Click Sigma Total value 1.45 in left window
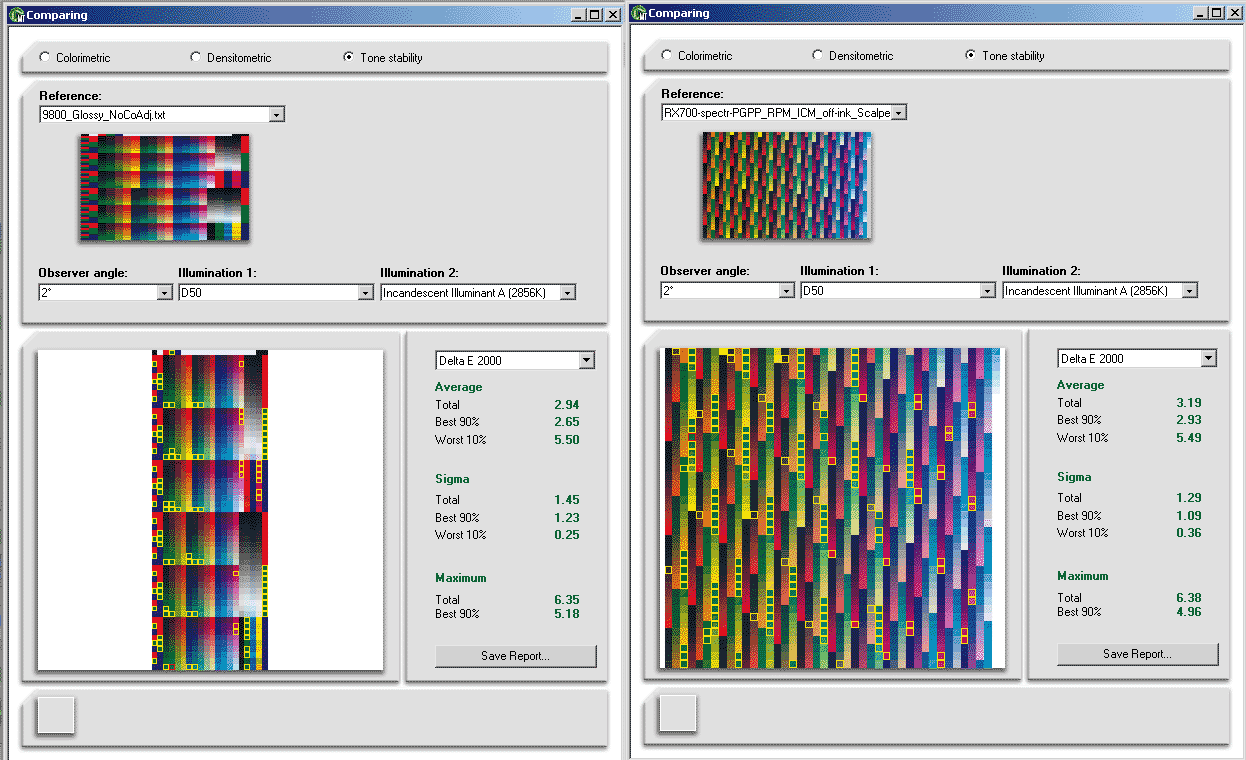 click(x=567, y=500)
